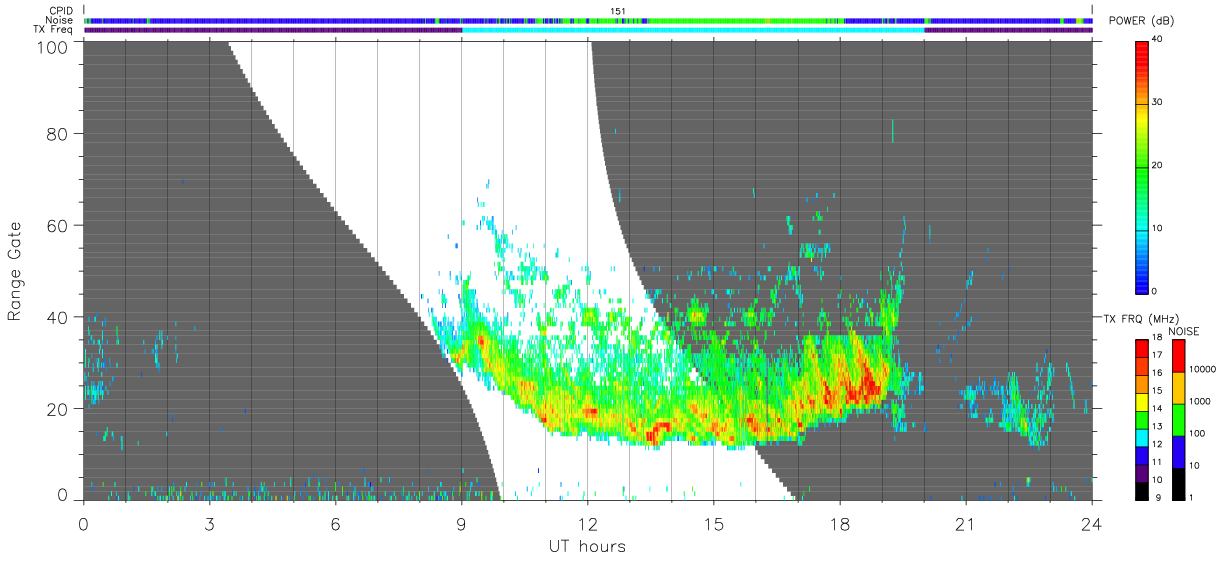
Task: Click the Range Gate axis title
Action: (16, 271)
